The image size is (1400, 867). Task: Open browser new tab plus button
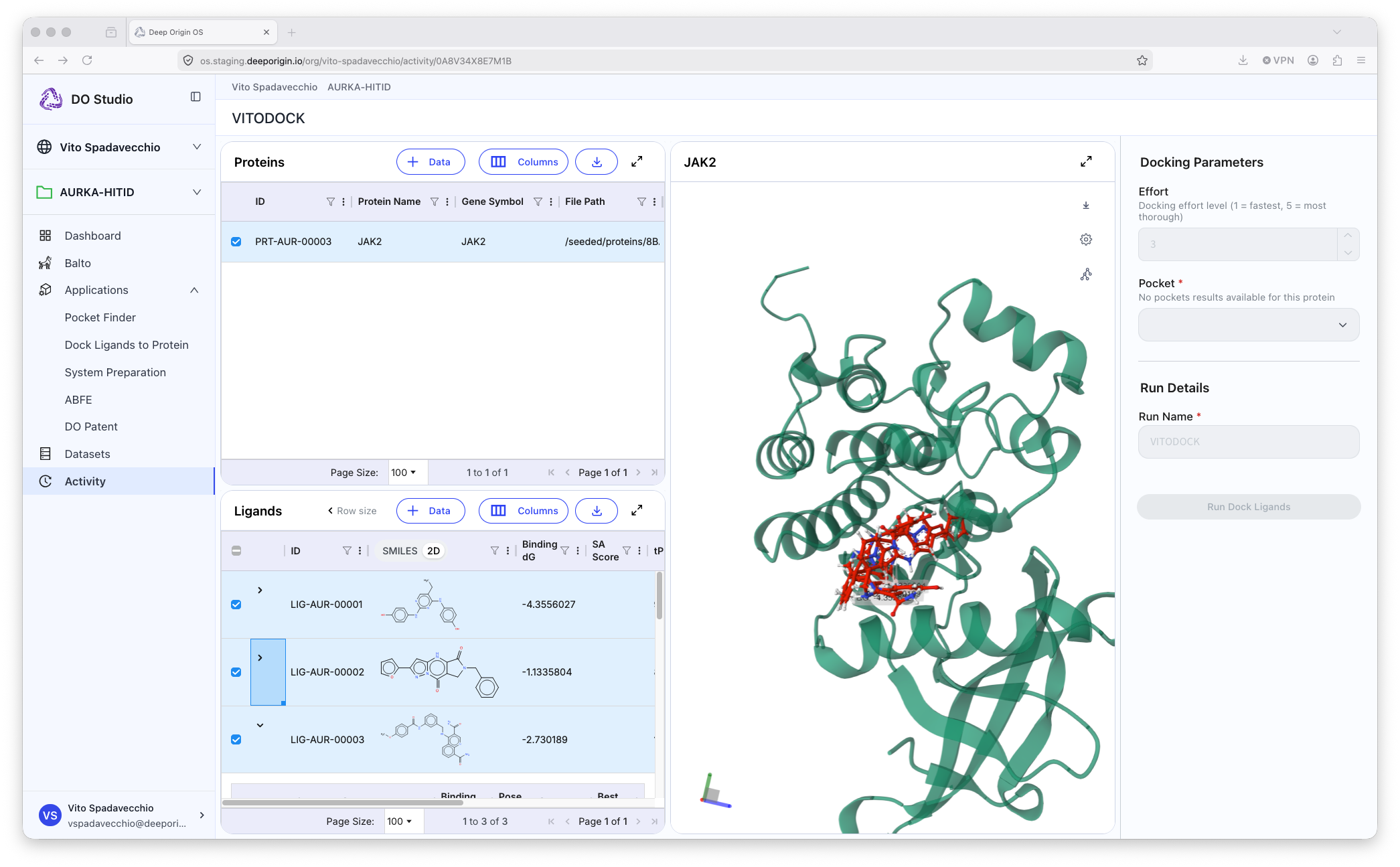click(x=291, y=32)
